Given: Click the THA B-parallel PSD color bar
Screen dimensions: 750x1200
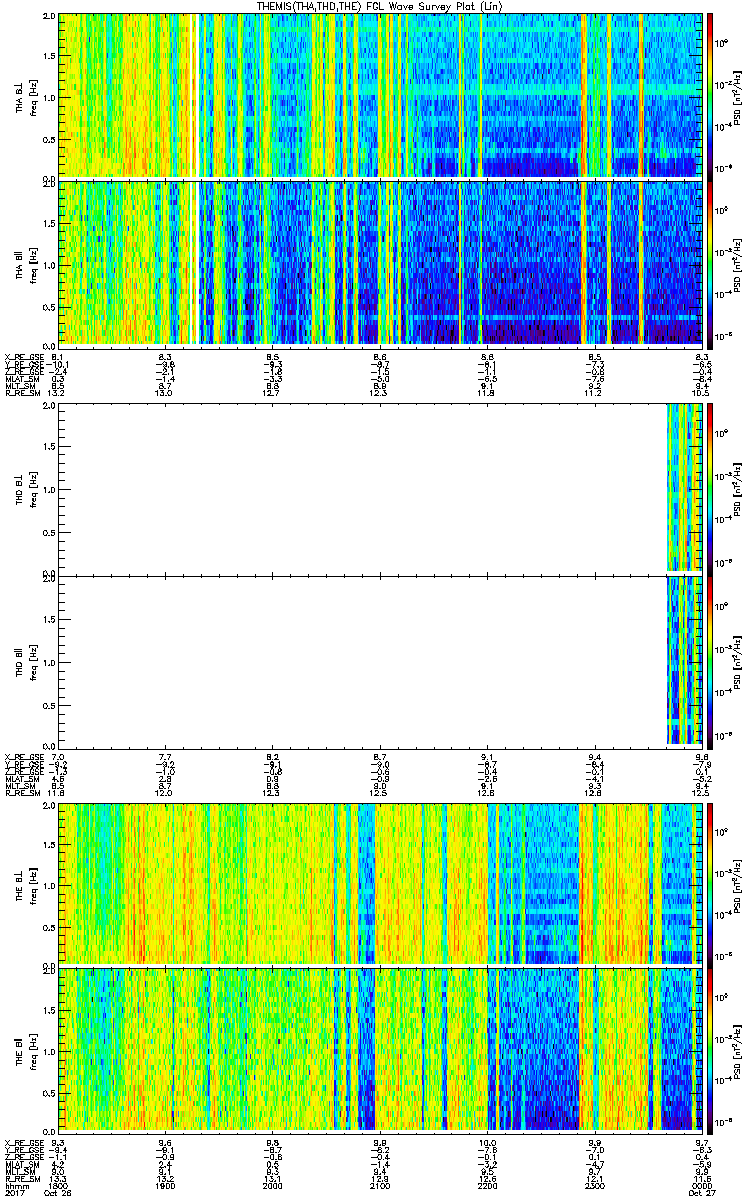Looking at the screenshot, I should click(711, 263).
